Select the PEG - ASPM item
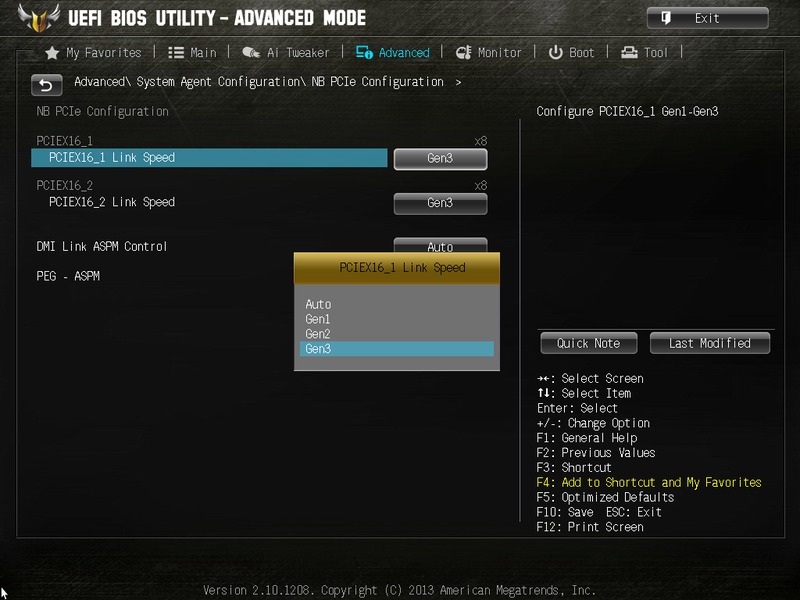800x600 pixels. [x=68, y=276]
